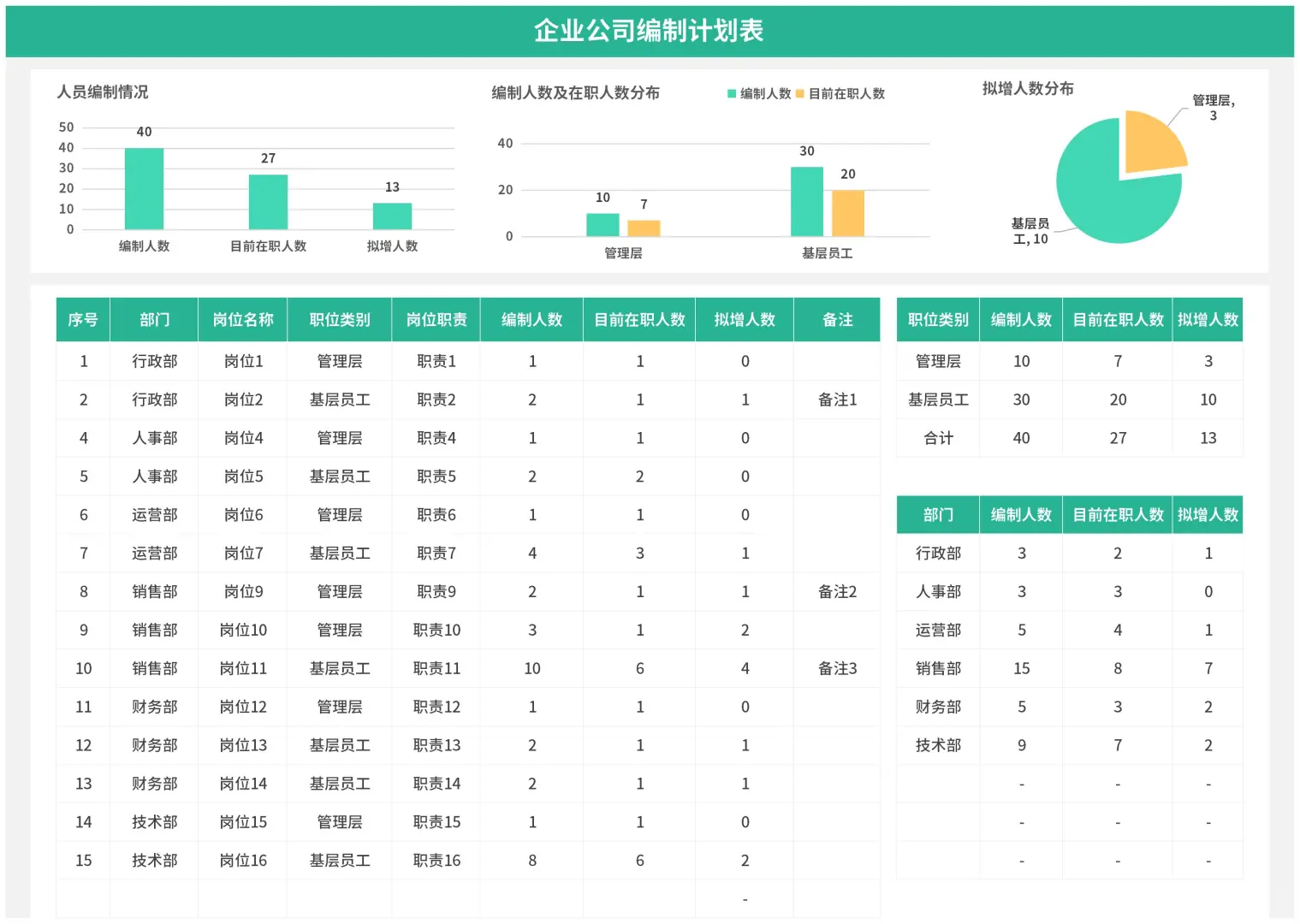Click cell 岗位12

243,707
